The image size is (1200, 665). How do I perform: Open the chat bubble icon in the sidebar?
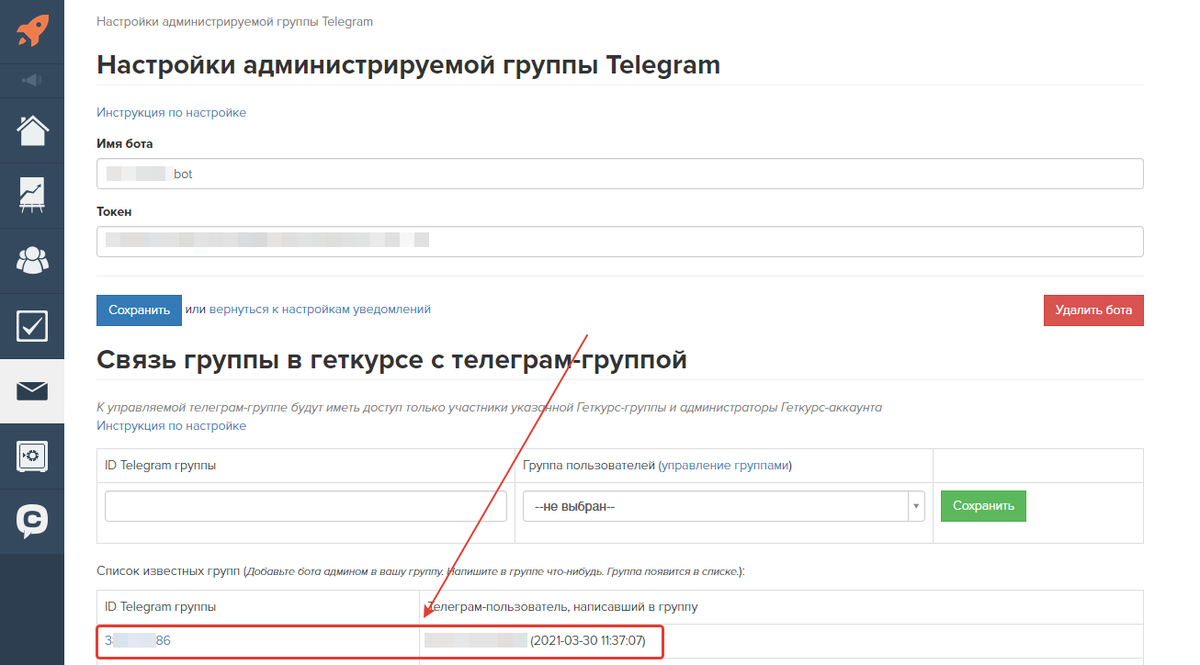click(32, 521)
